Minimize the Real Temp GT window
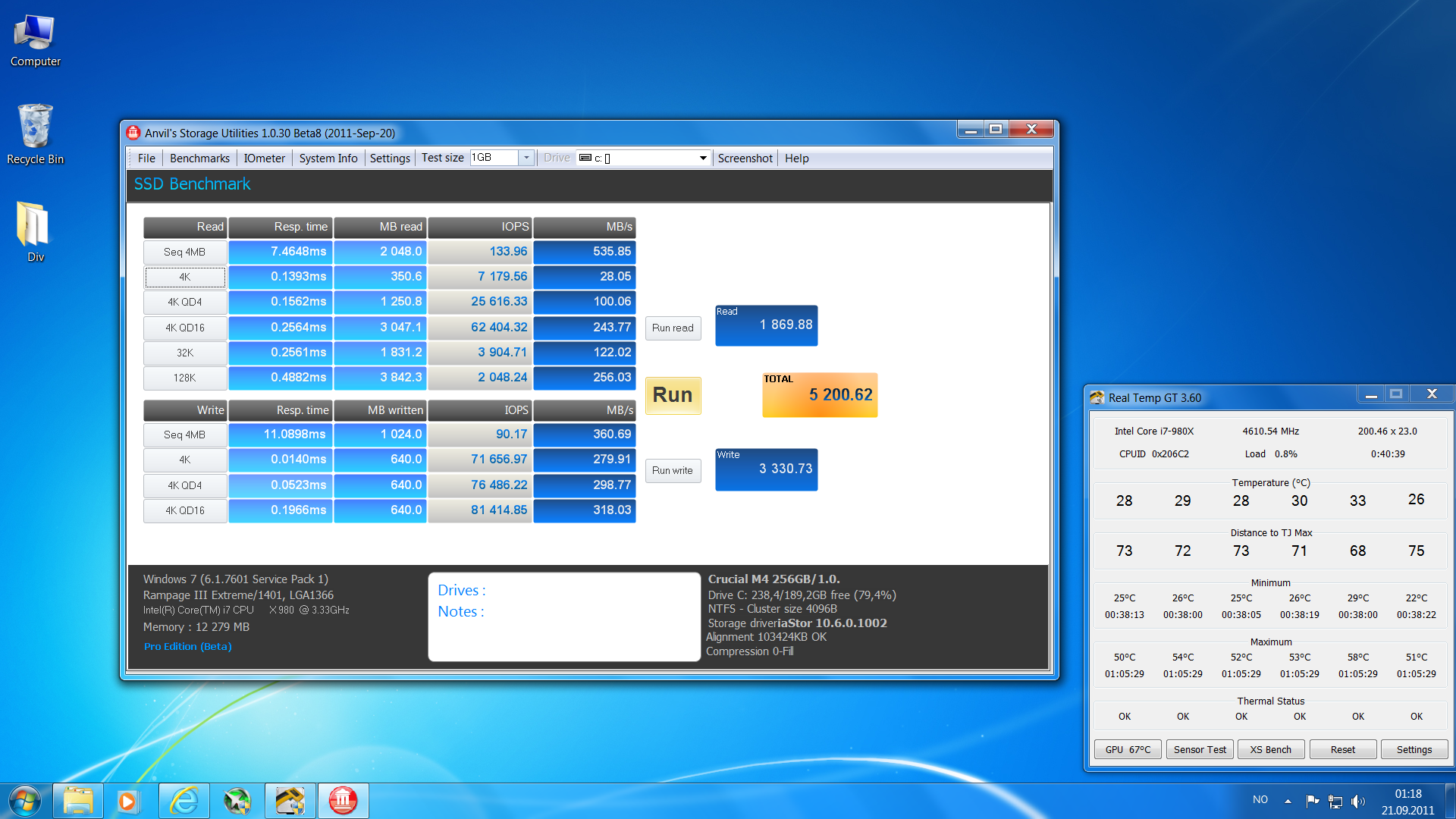Screen dimensions: 1456x819 tap(1370, 394)
